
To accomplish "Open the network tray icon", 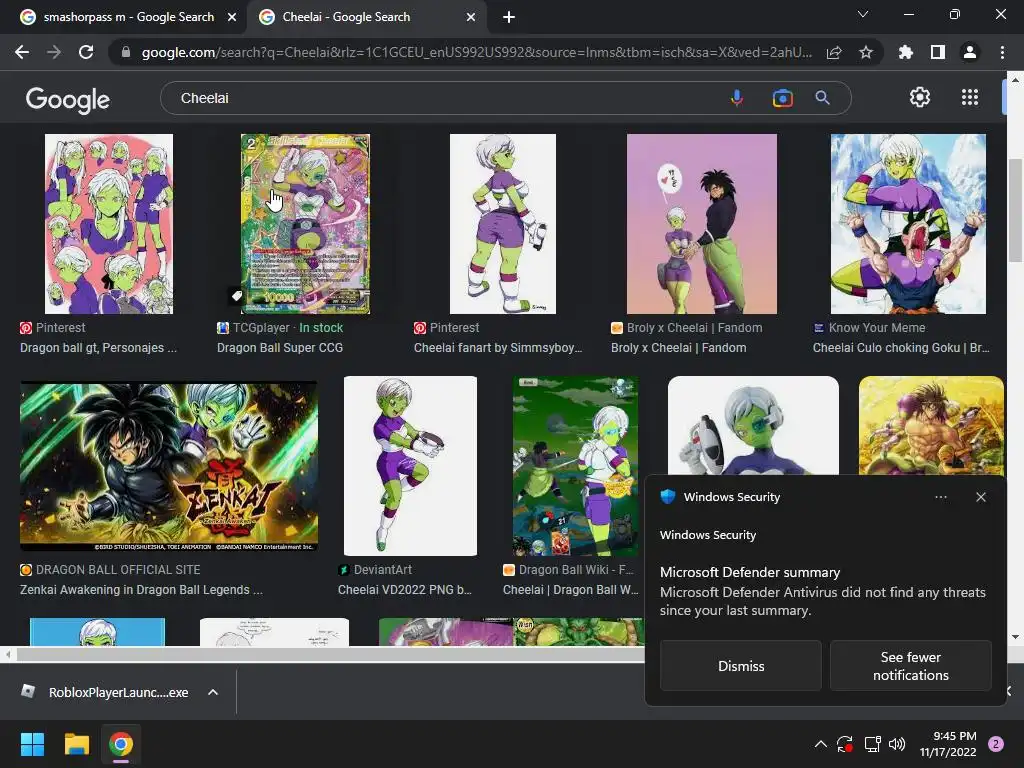I will pyautogui.click(x=872, y=744).
